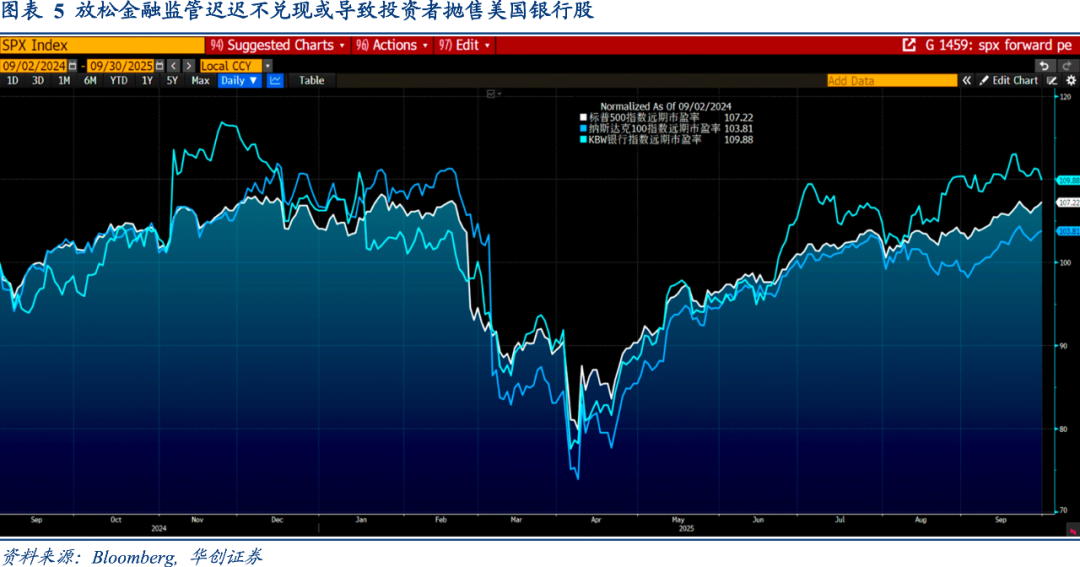Screen dimensions: 1080x567
Task: Click the G 1459: spx forward pe title
Action: [x=998, y=45]
